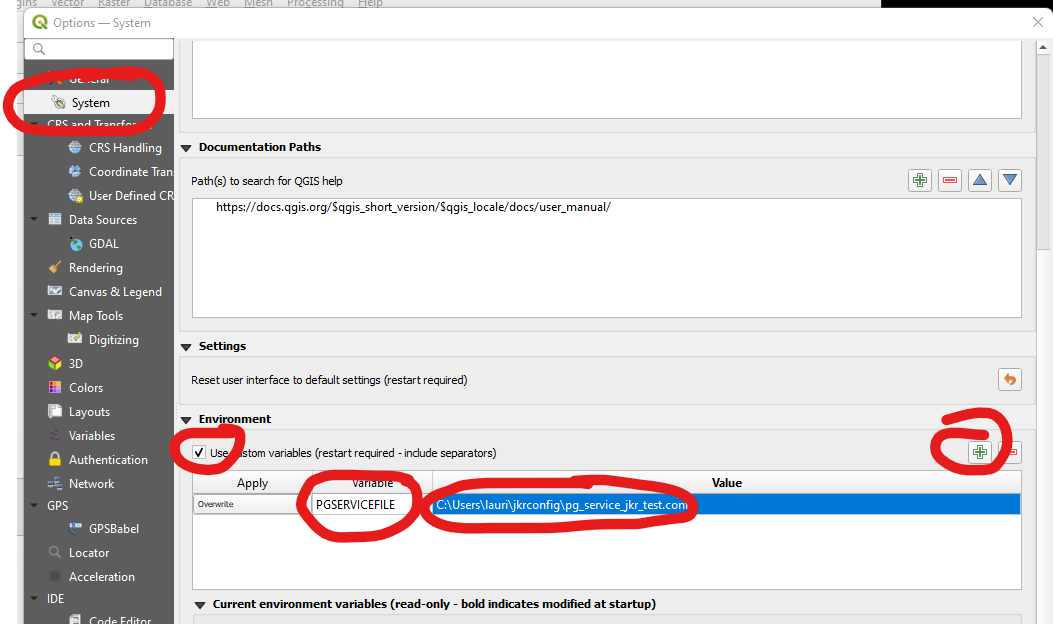1053x624 pixels.
Task: Add a documentation help path
Action: [920, 180]
